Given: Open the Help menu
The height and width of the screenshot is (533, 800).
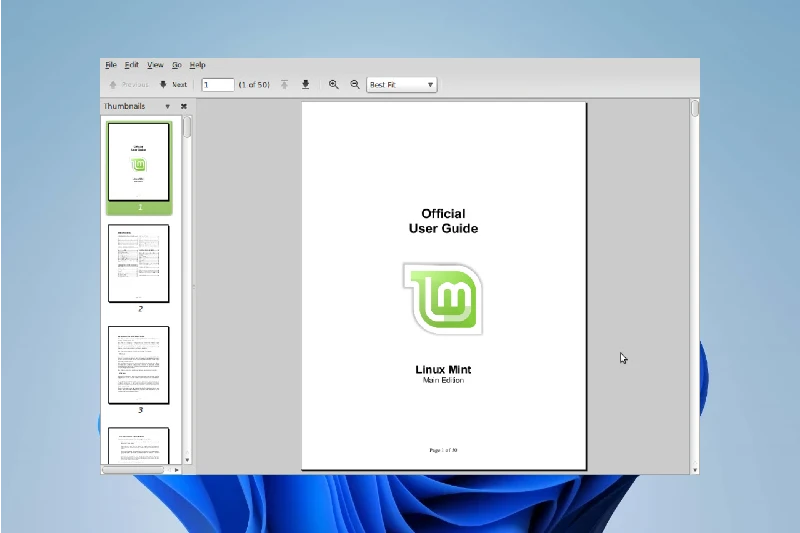Looking at the screenshot, I should coord(197,65).
